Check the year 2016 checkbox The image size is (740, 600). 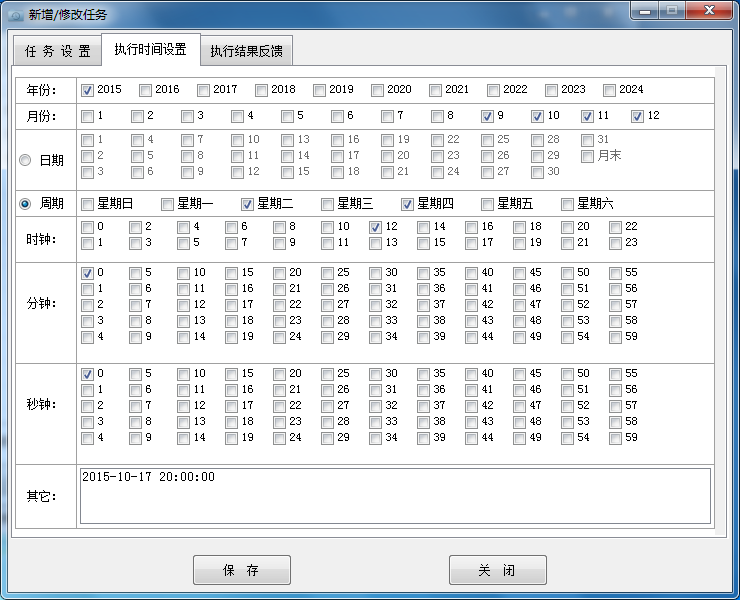(145, 90)
